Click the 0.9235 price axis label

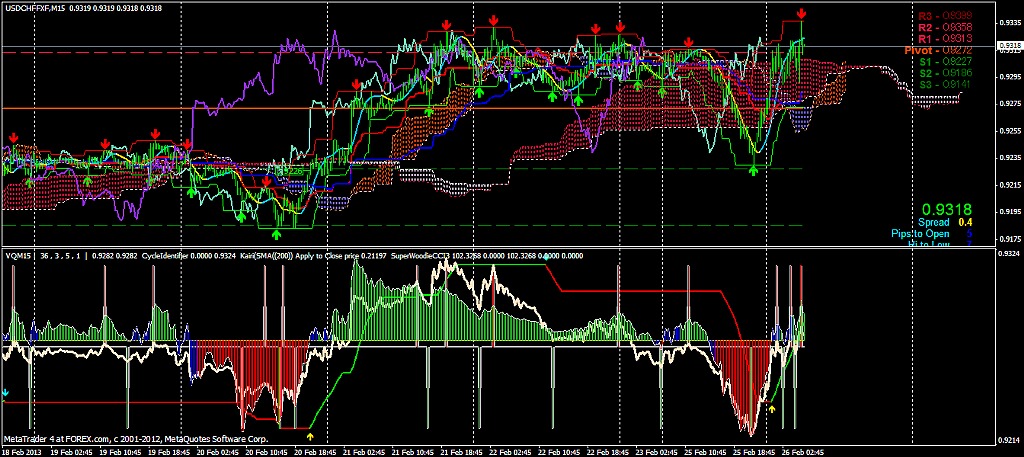click(1009, 158)
